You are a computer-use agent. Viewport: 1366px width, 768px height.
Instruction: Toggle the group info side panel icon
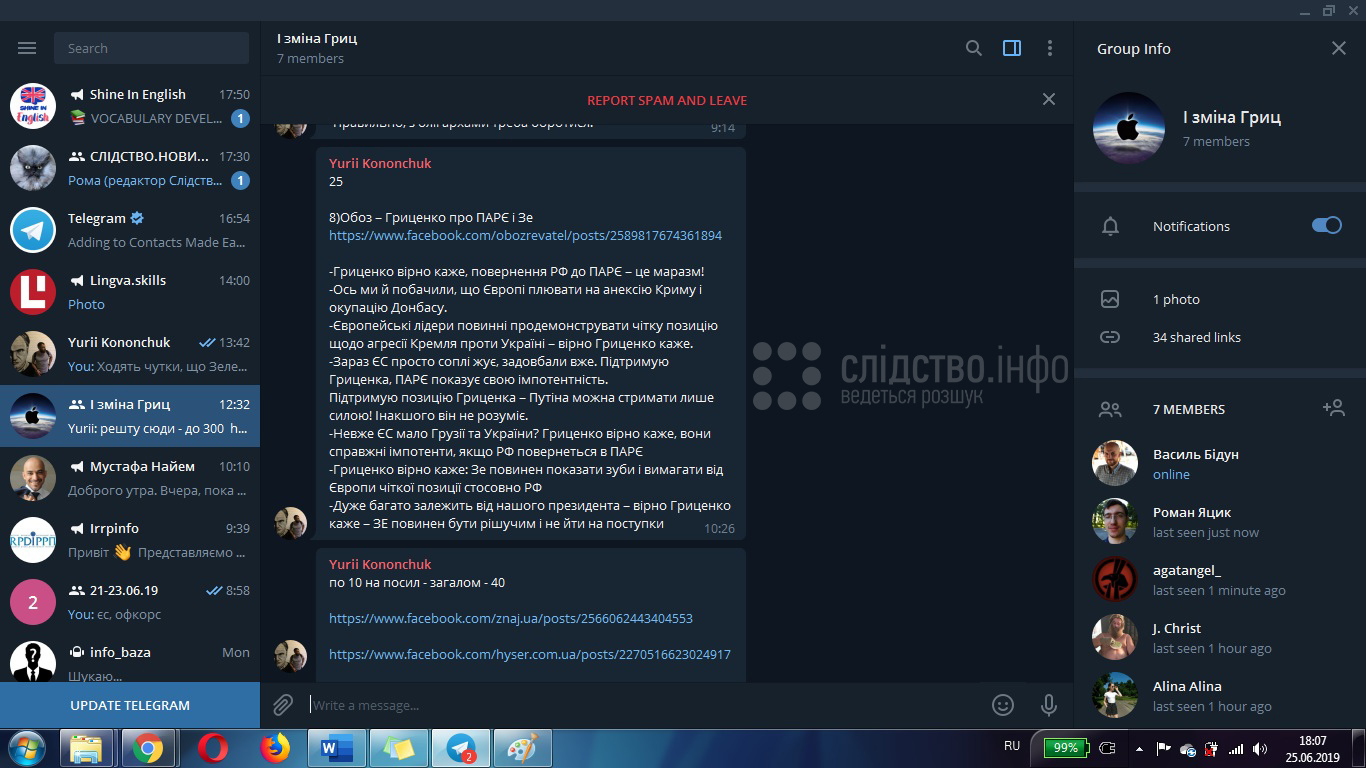pos(1012,48)
